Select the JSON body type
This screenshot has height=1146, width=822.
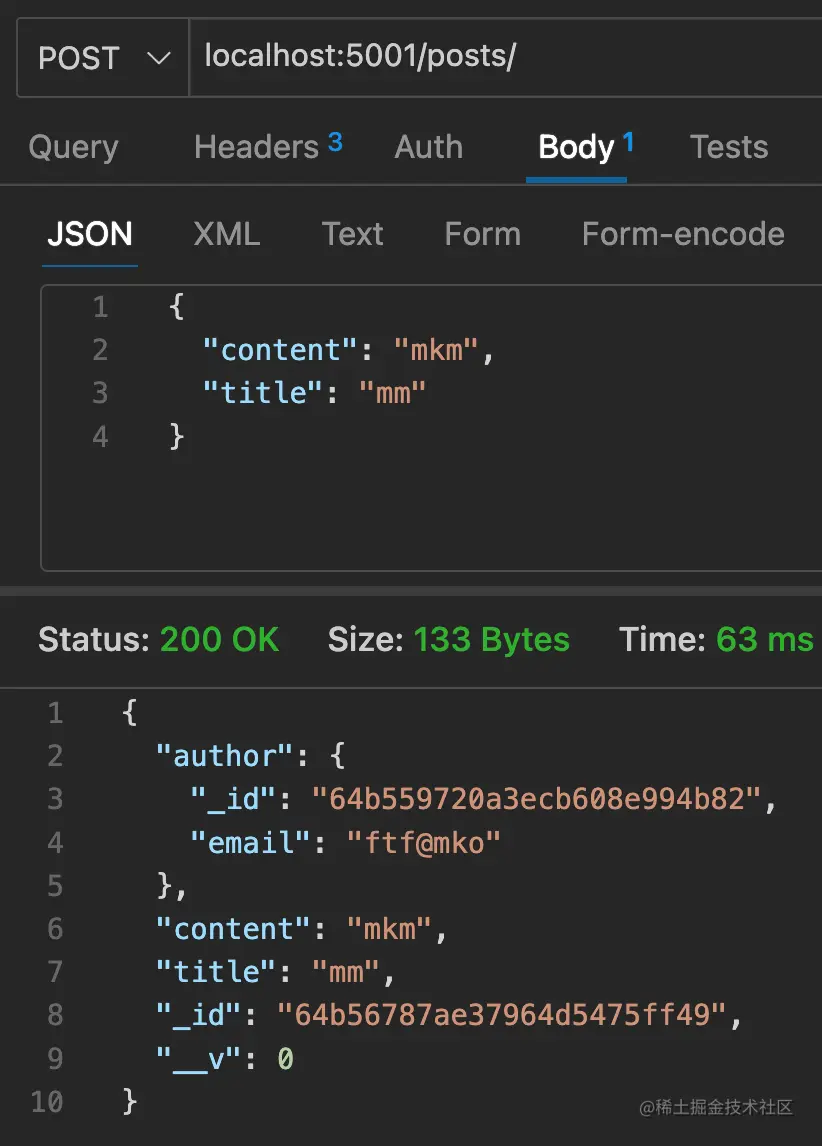click(x=90, y=234)
